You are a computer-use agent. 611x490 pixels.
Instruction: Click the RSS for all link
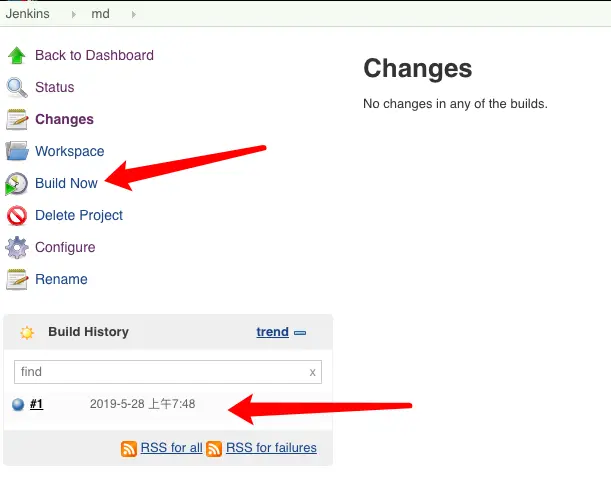(x=171, y=448)
